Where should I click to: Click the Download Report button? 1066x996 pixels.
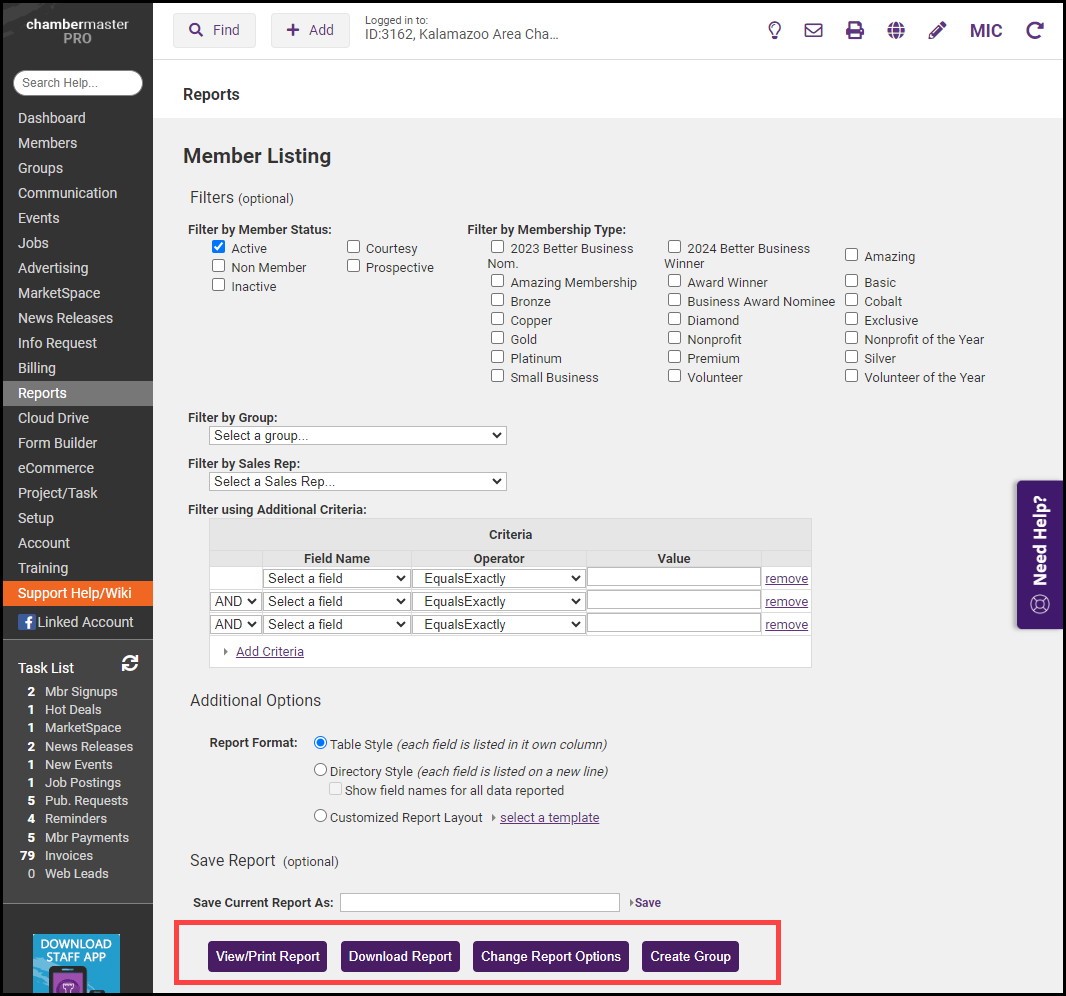click(x=400, y=956)
